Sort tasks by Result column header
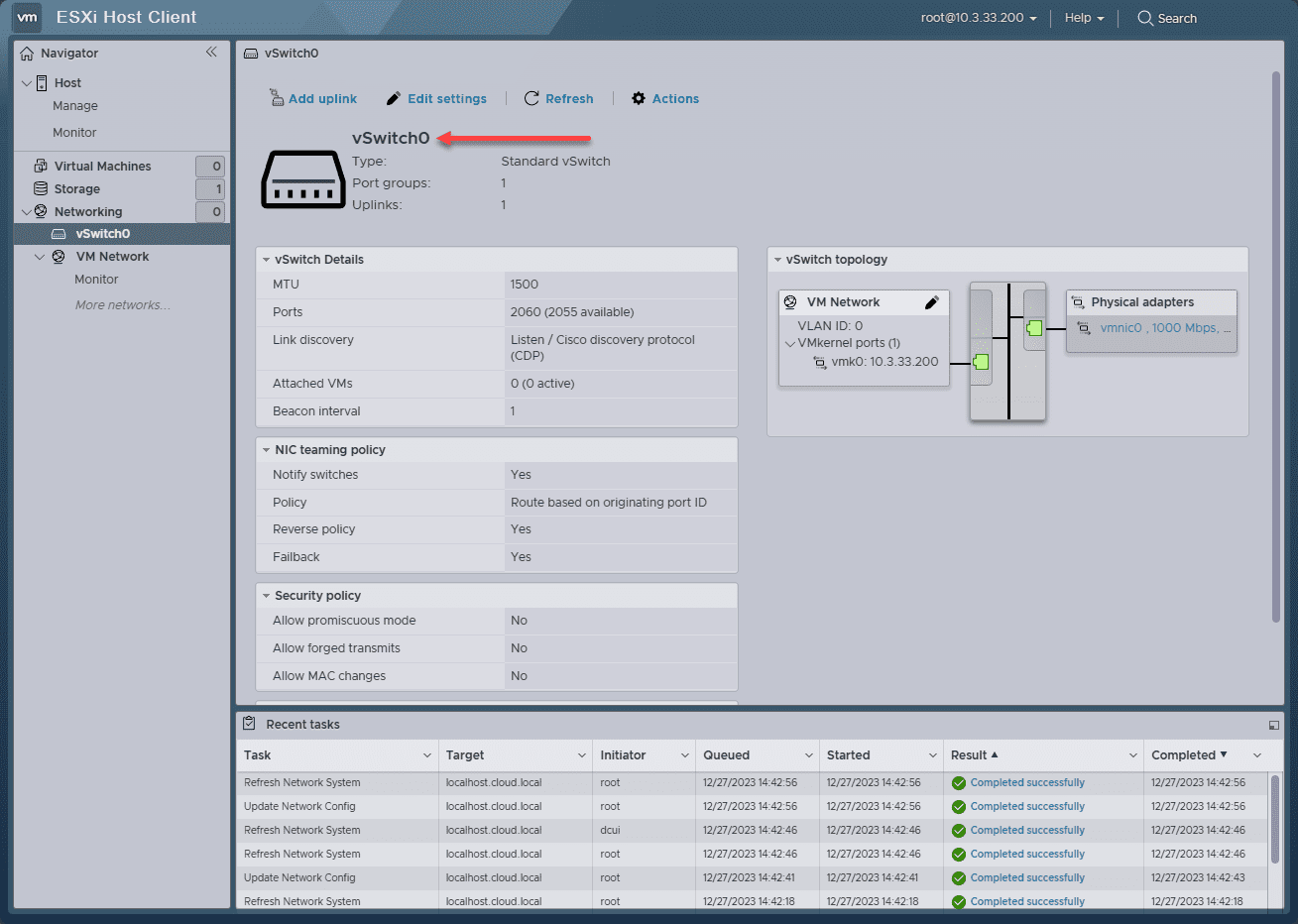Image resolution: width=1298 pixels, height=924 pixels. [x=969, y=755]
